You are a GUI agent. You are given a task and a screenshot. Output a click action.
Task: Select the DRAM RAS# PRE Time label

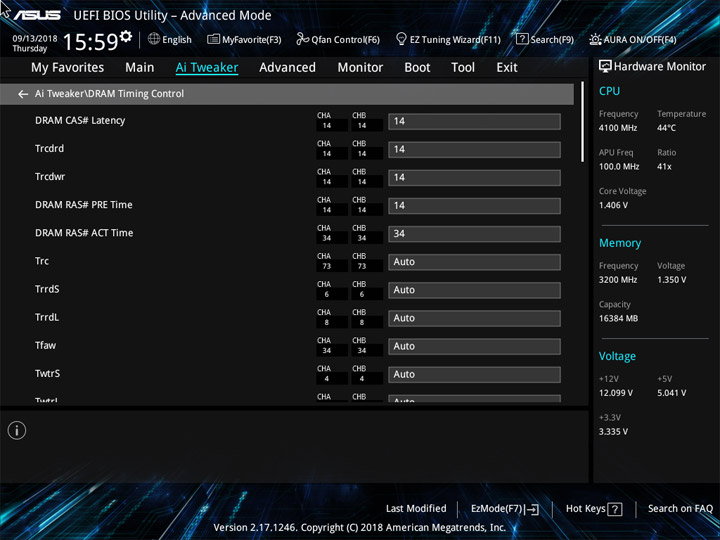[84, 205]
